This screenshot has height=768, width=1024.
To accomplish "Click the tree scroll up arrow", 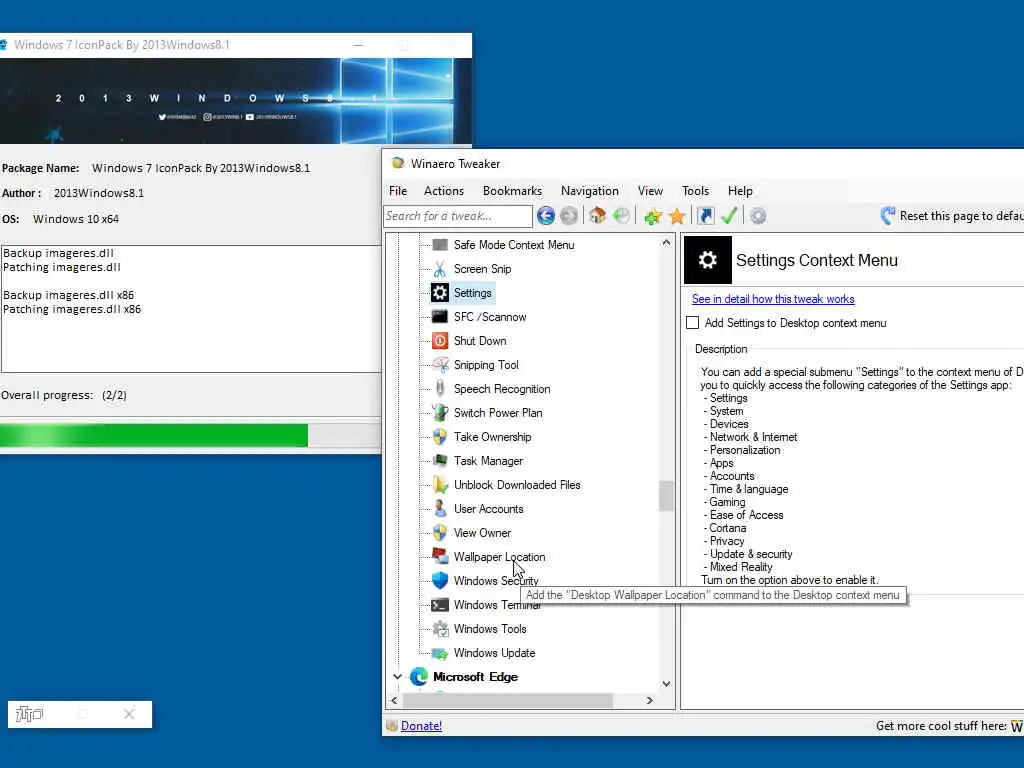I will [666, 242].
